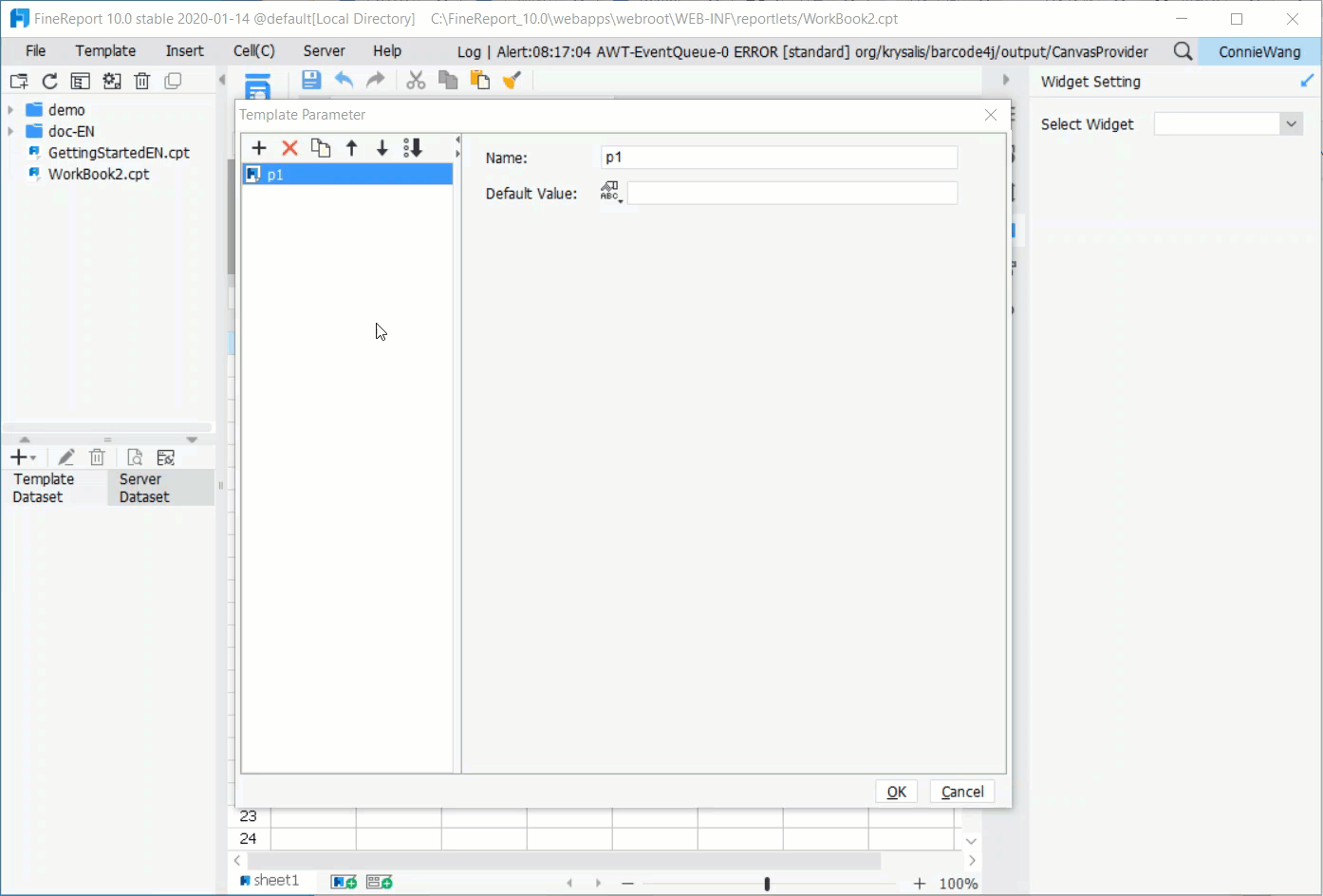
Task: Delete parameter using the red X icon
Action: (x=290, y=148)
